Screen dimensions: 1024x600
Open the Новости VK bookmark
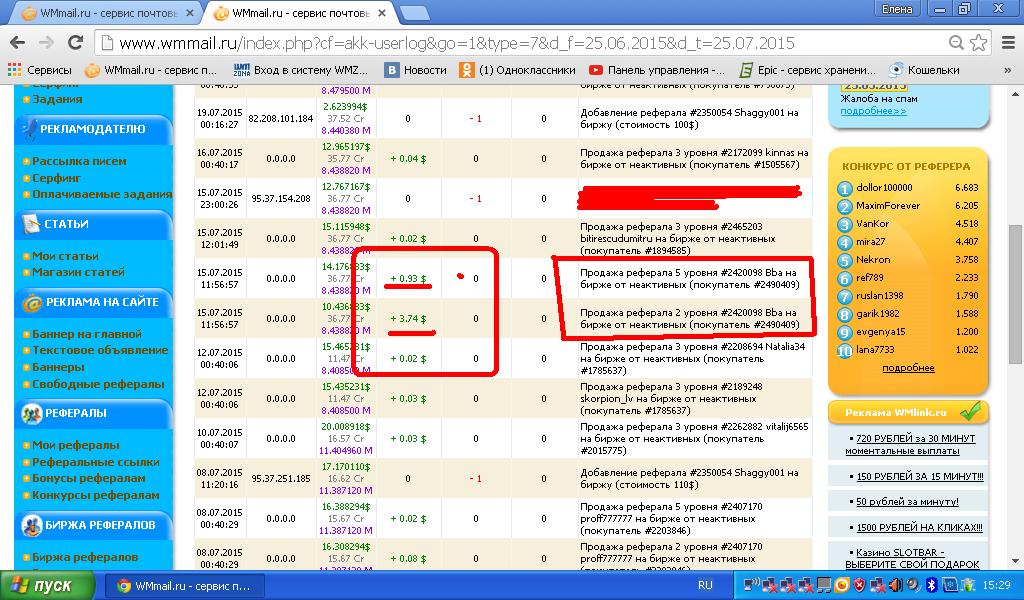393,70
